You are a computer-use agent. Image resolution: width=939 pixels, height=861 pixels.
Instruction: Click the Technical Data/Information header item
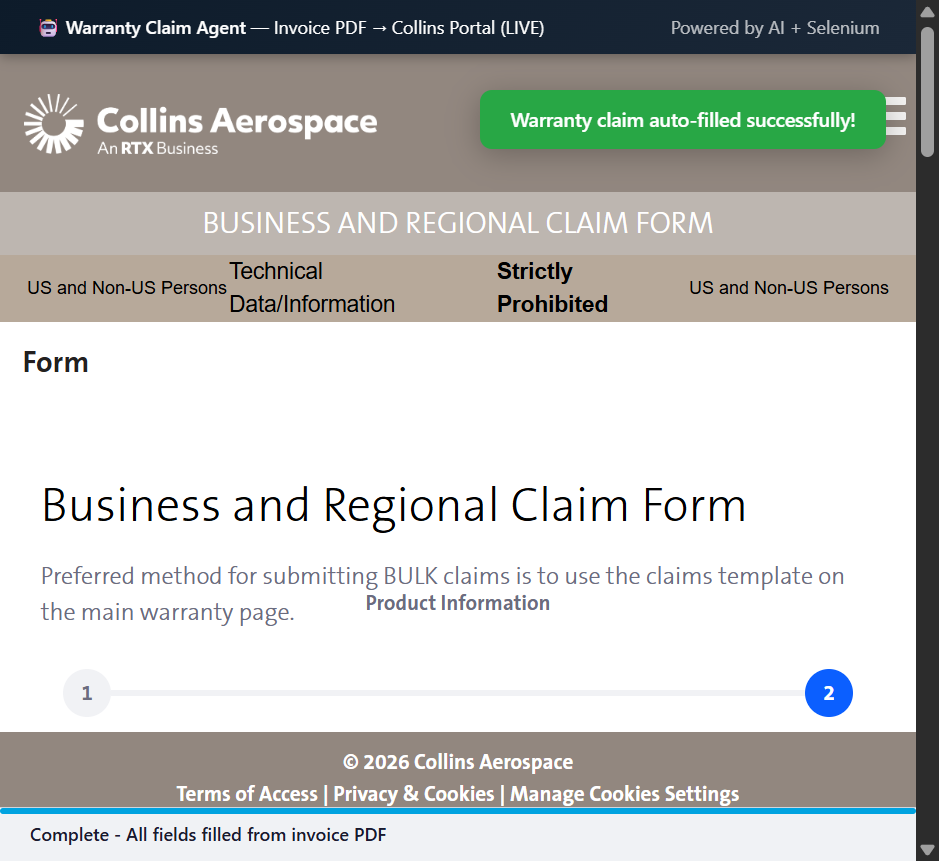click(311, 287)
